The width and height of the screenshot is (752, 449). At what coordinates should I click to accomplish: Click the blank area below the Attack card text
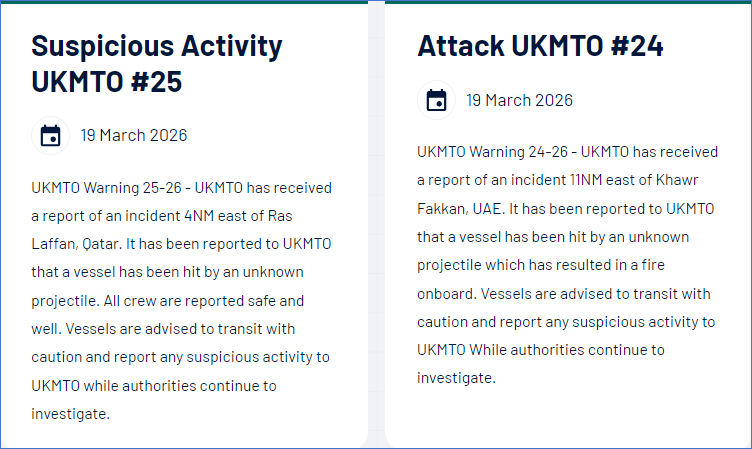tap(565, 415)
